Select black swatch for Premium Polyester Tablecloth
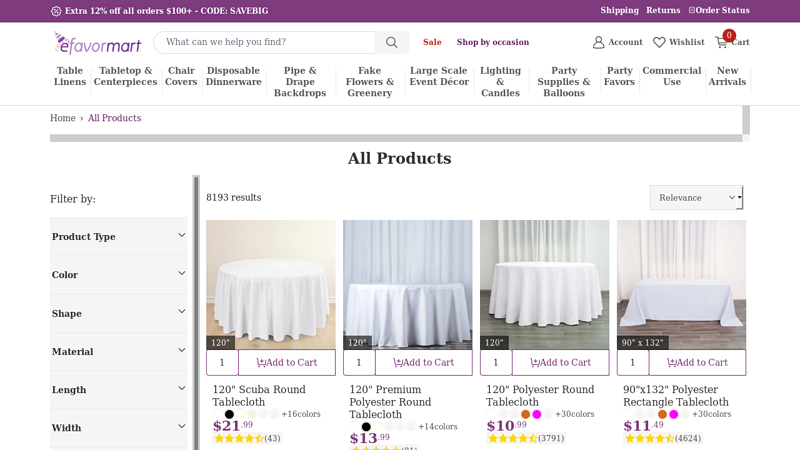The width and height of the screenshot is (800, 450). [366, 427]
